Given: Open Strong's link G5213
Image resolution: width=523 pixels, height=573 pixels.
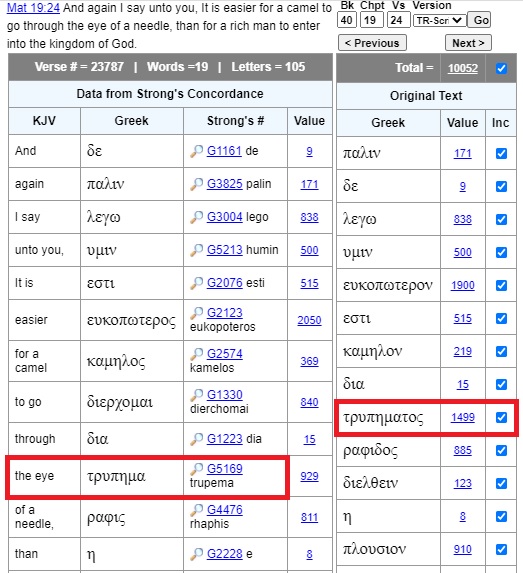Looking at the screenshot, I should 224,250.
